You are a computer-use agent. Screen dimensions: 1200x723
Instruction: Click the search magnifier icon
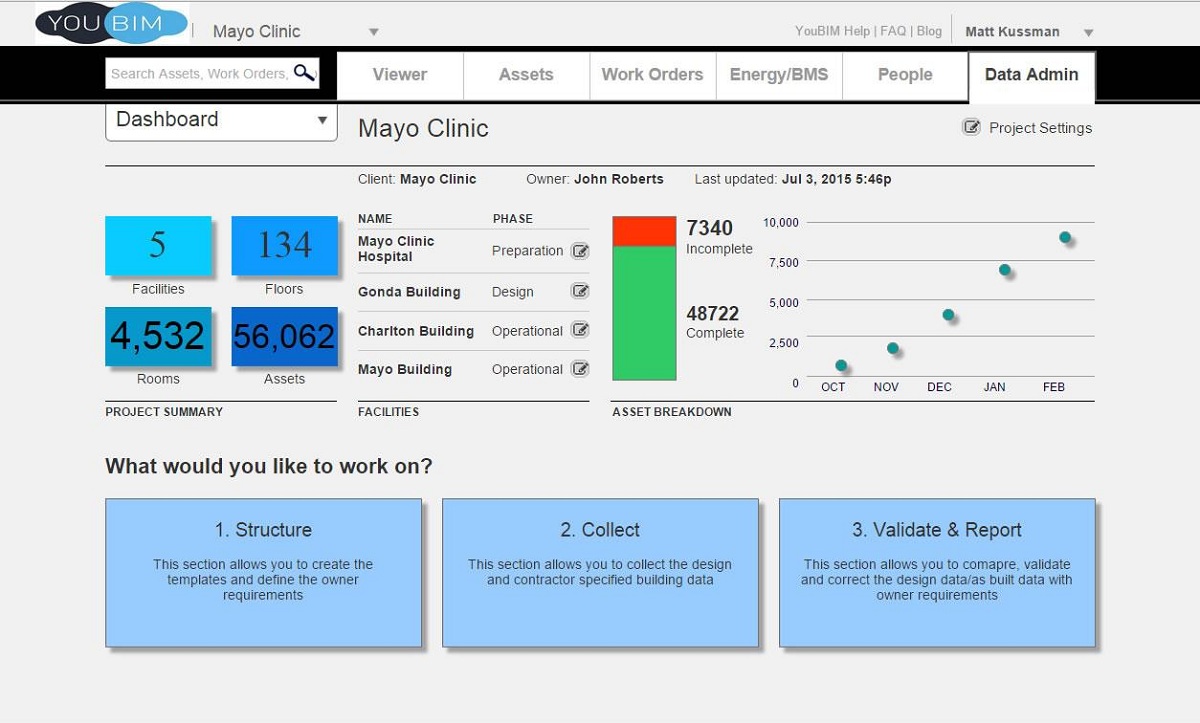click(304, 73)
